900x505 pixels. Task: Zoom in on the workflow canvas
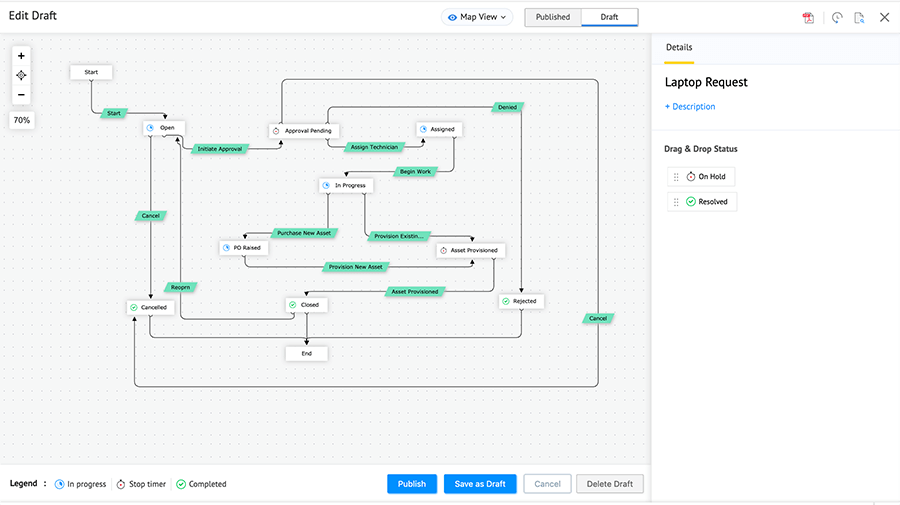pyautogui.click(x=21, y=56)
